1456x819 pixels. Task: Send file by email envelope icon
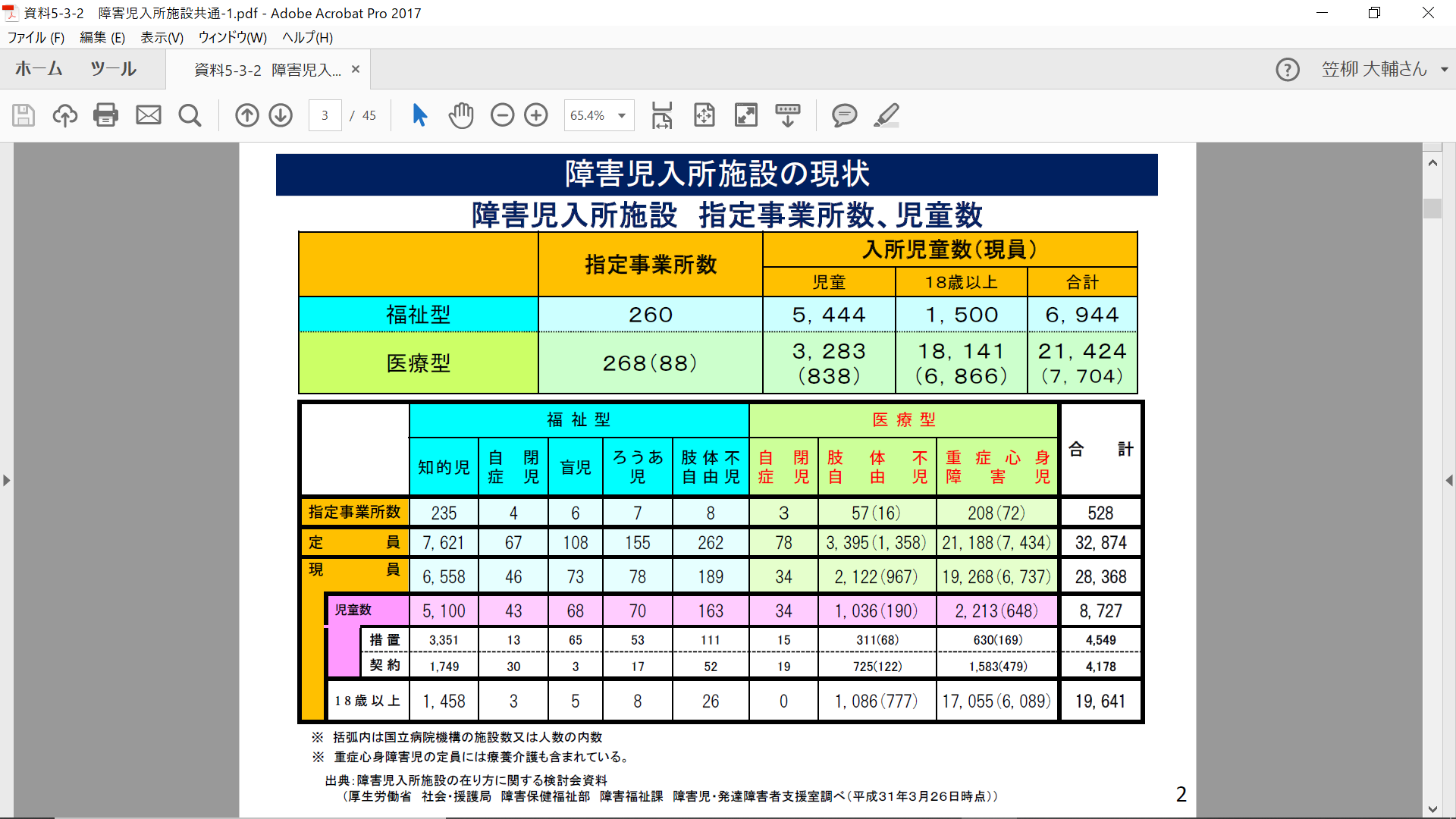point(149,115)
